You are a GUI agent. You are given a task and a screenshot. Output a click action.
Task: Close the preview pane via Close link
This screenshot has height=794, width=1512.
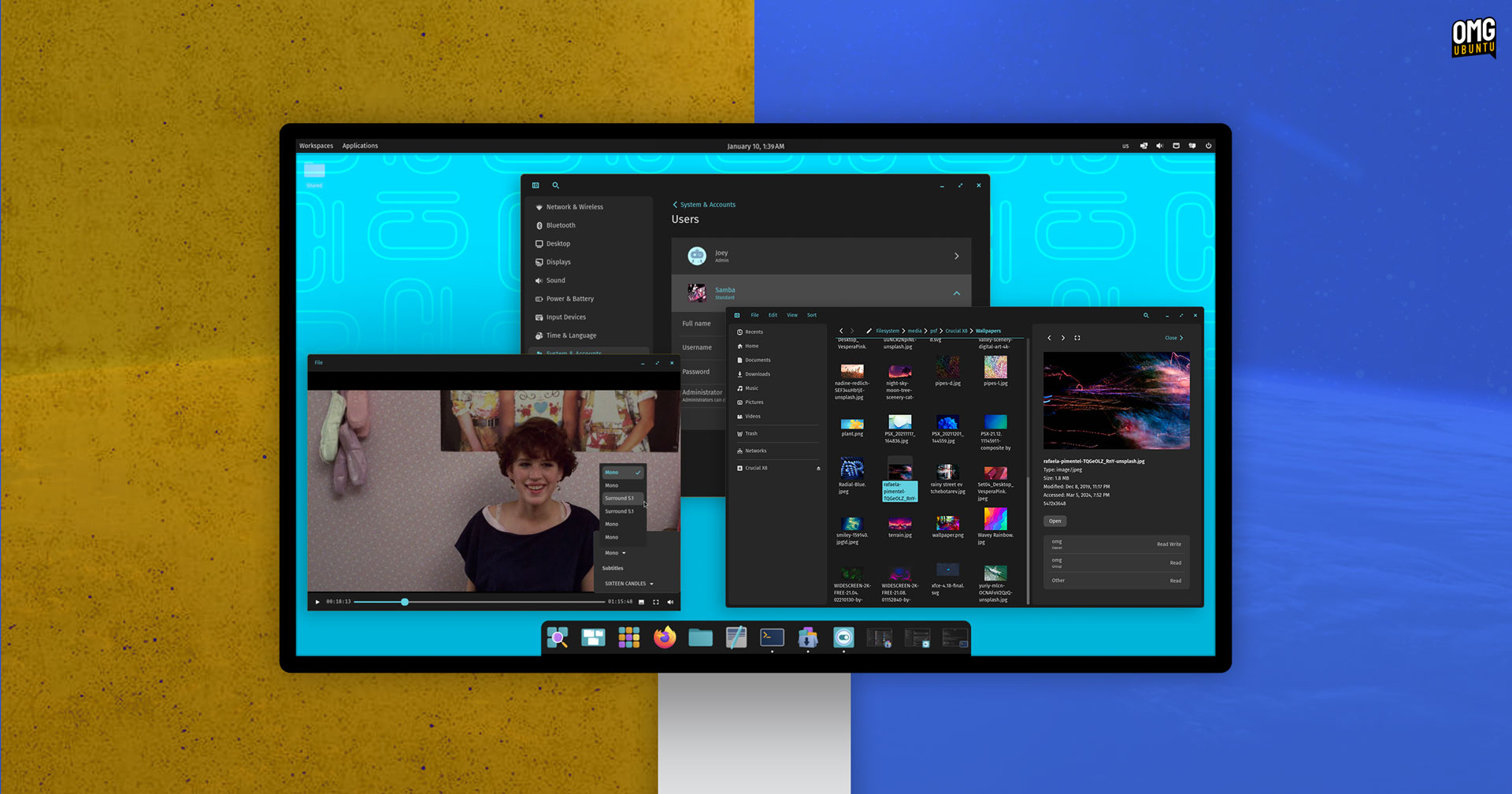(x=1173, y=338)
